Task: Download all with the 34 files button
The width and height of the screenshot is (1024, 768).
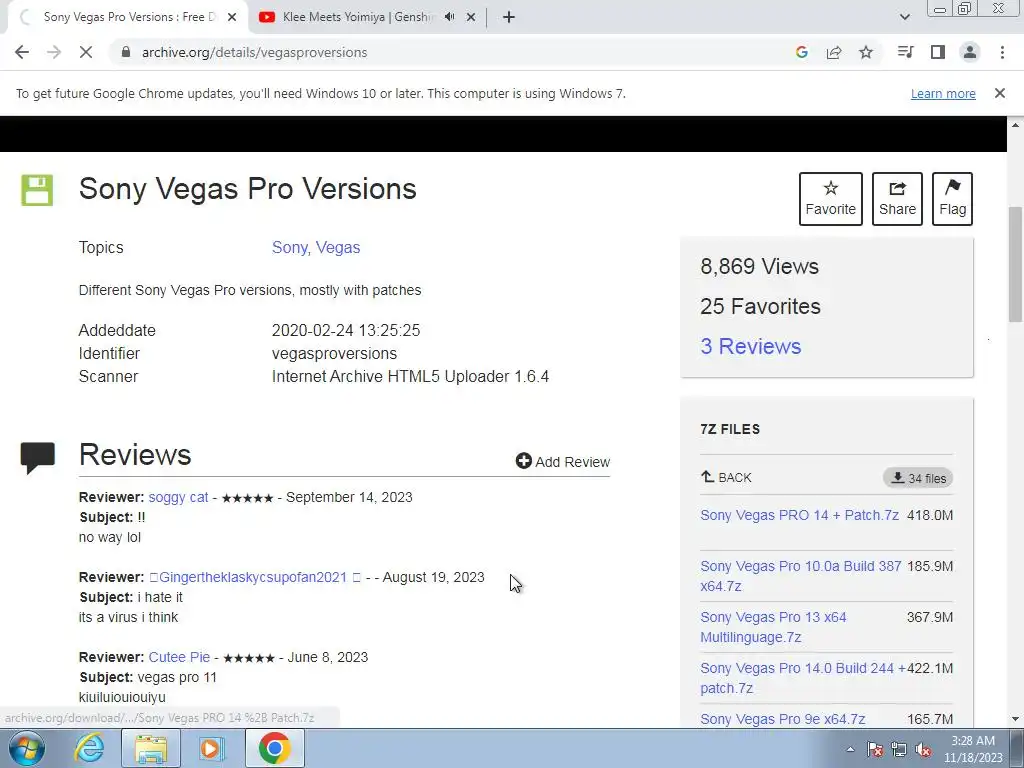Action: click(x=918, y=478)
